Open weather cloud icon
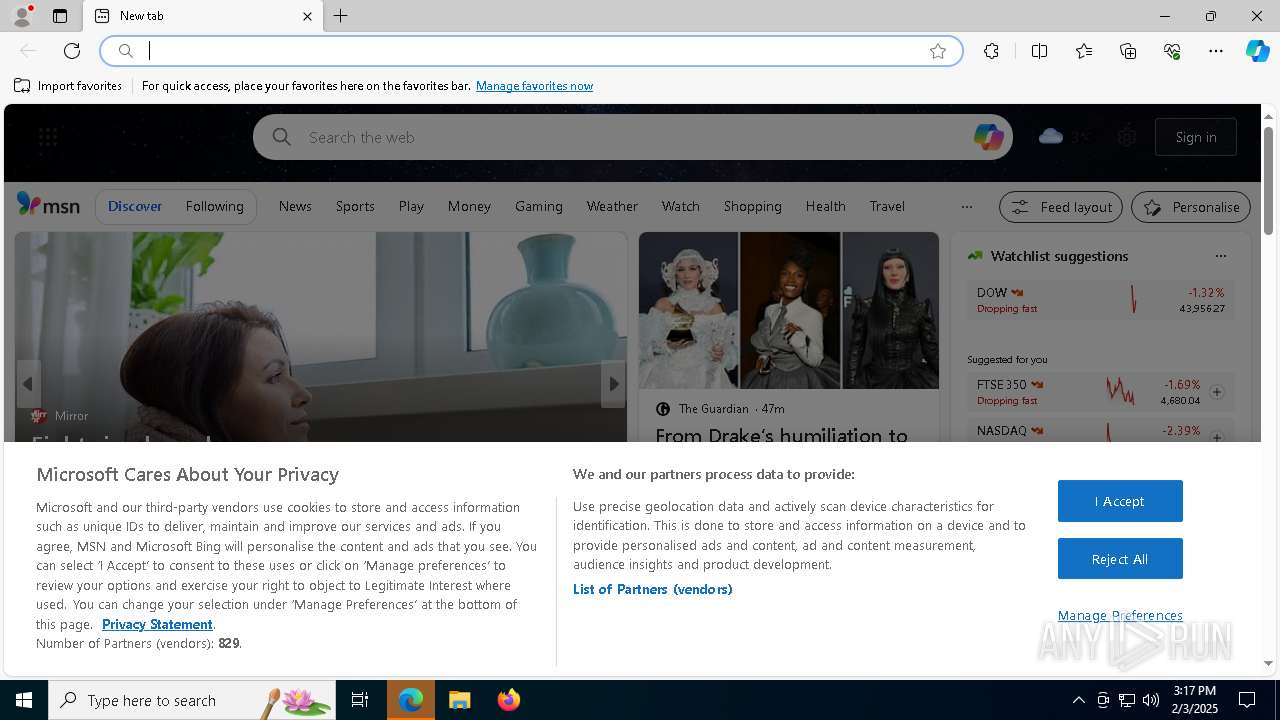The image size is (1280, 720). (x=1051, y=136)
